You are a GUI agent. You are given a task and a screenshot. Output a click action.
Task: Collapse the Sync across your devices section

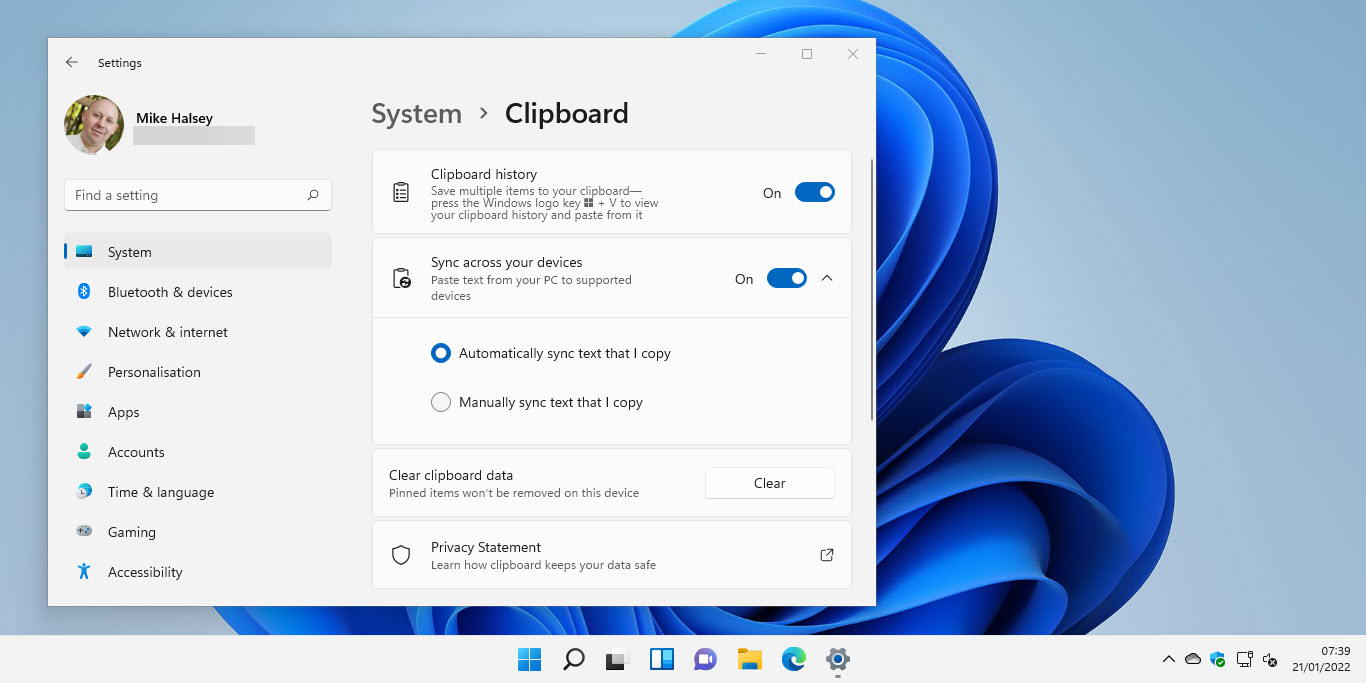[827, 278]
